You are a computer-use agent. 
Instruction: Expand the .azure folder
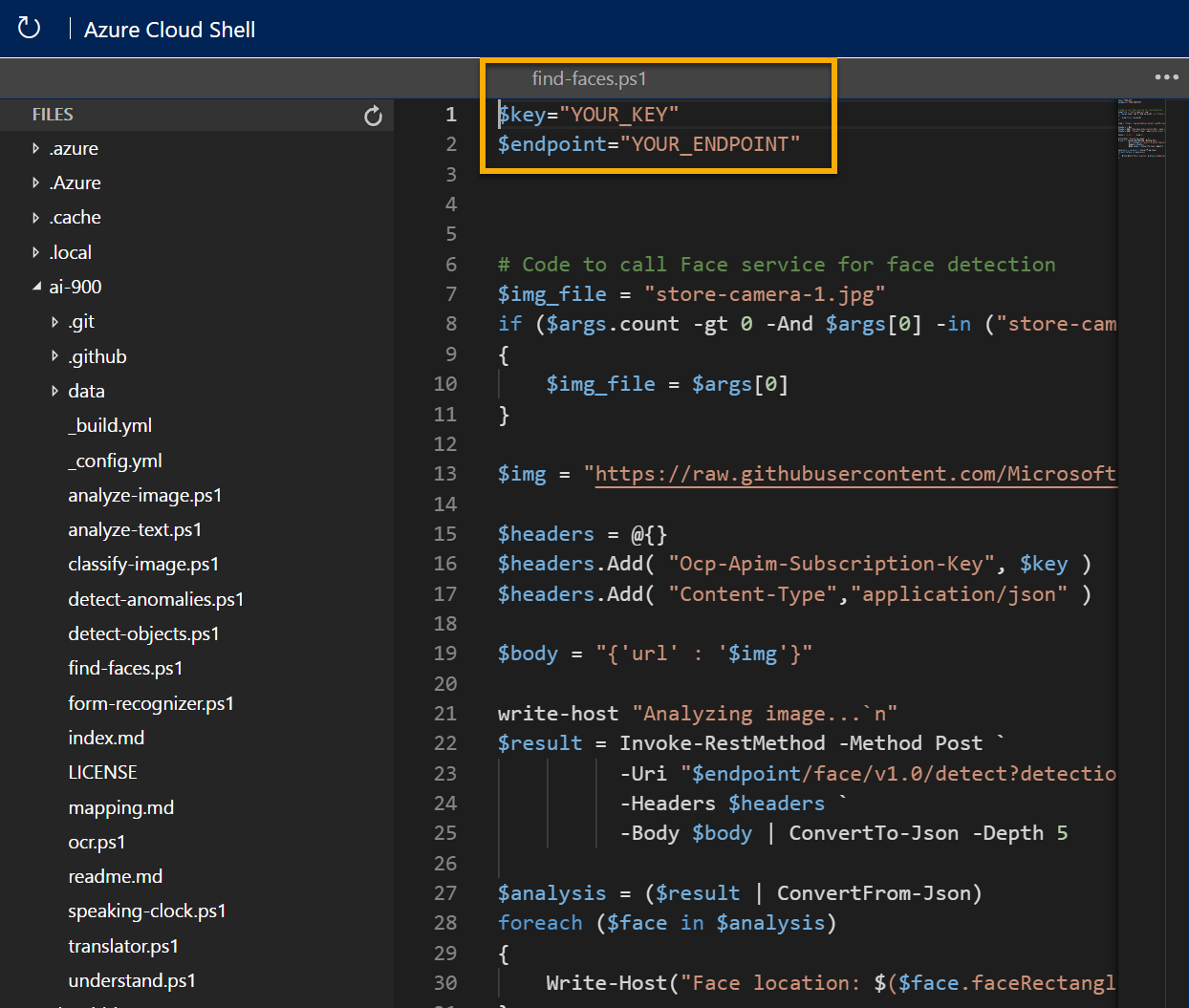point(36,148)
